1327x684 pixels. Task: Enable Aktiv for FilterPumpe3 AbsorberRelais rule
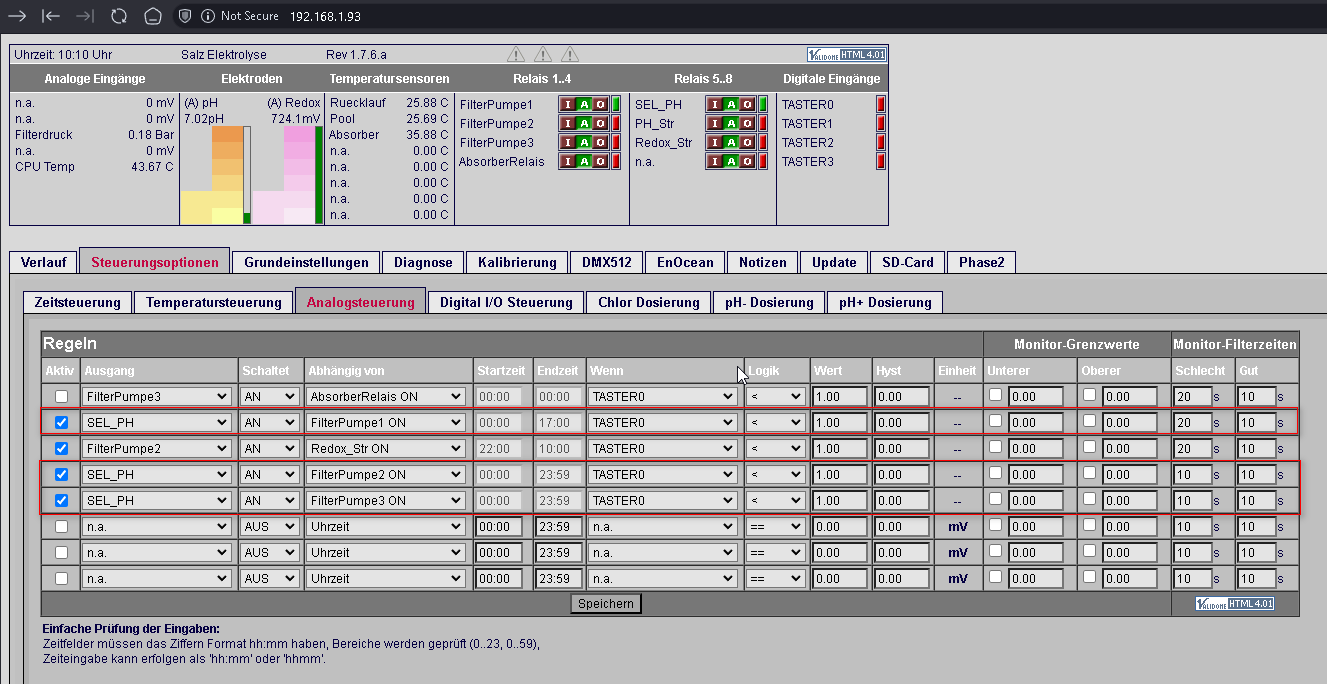(61, 396)
